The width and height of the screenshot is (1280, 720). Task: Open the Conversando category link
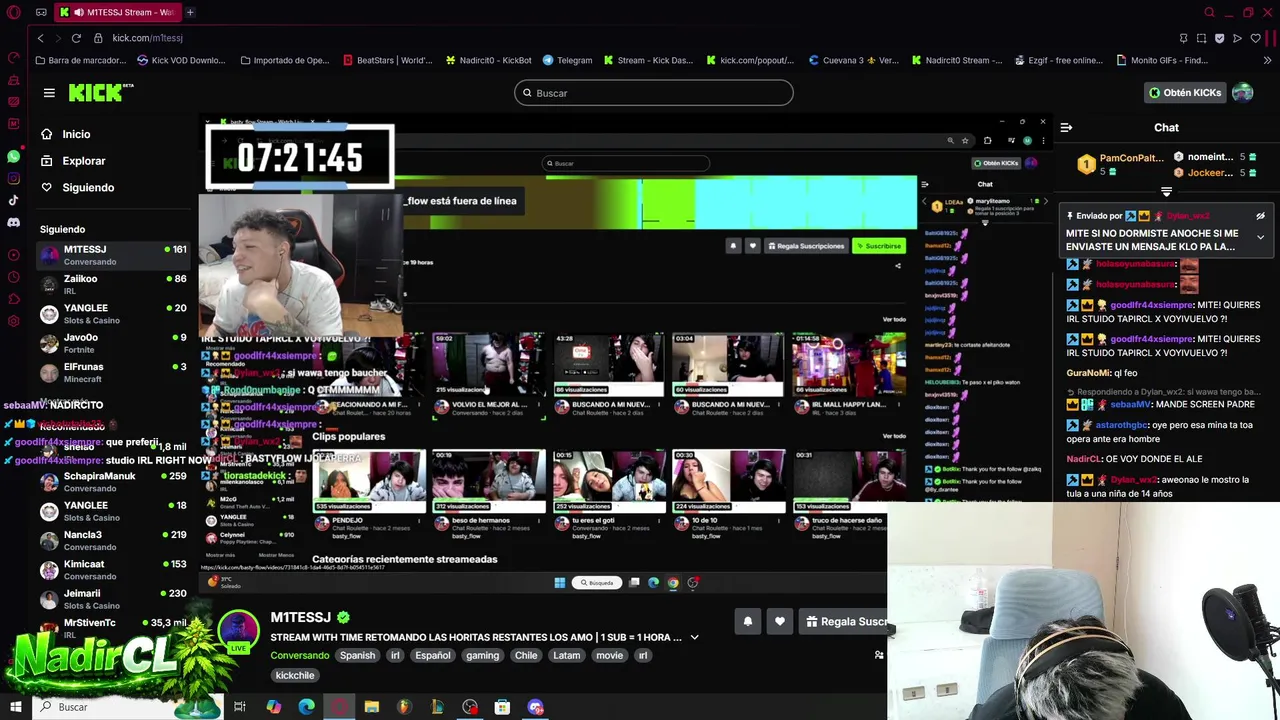pos(300,656)
